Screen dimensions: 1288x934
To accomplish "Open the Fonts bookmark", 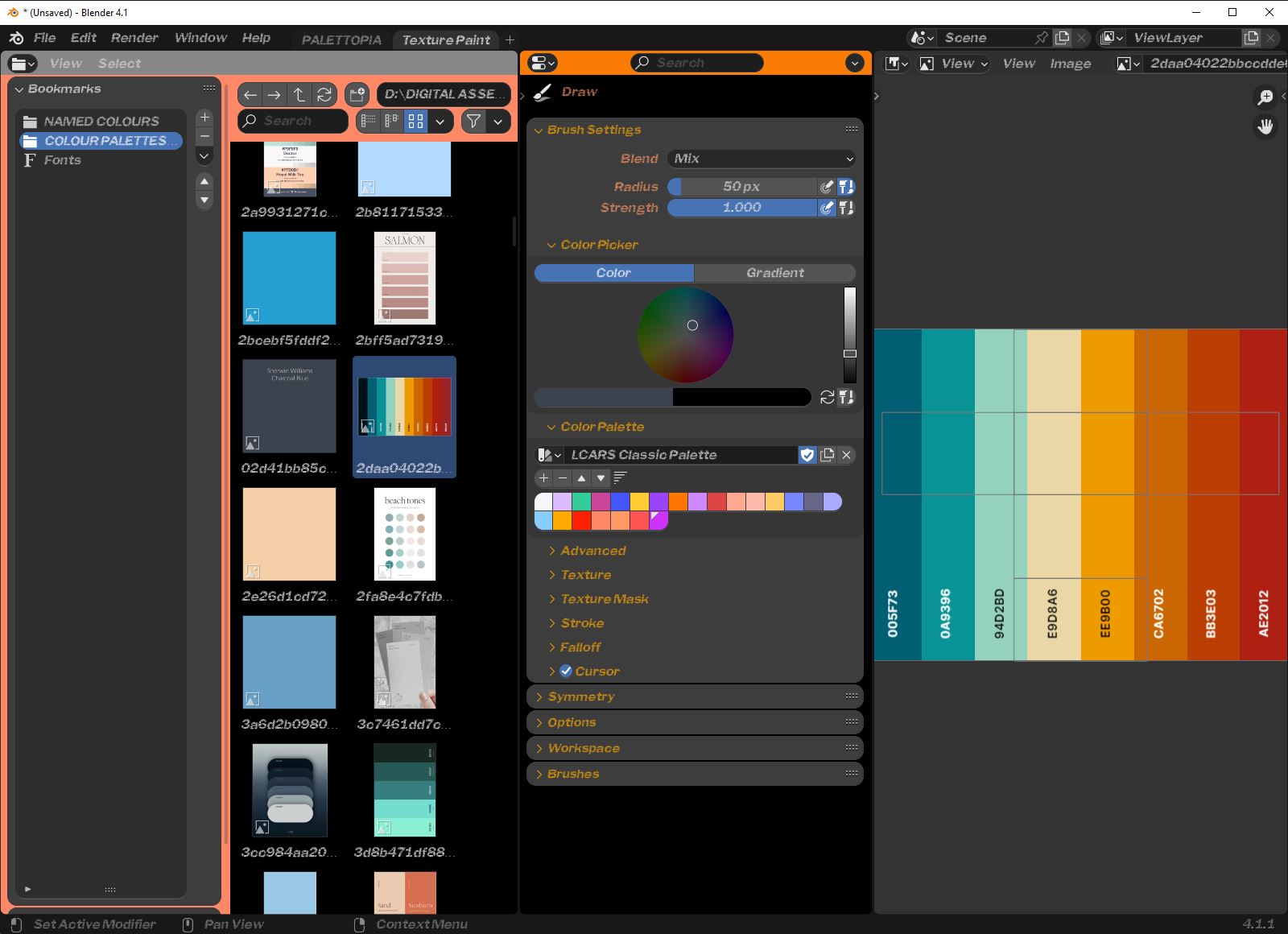I will 62,160.
